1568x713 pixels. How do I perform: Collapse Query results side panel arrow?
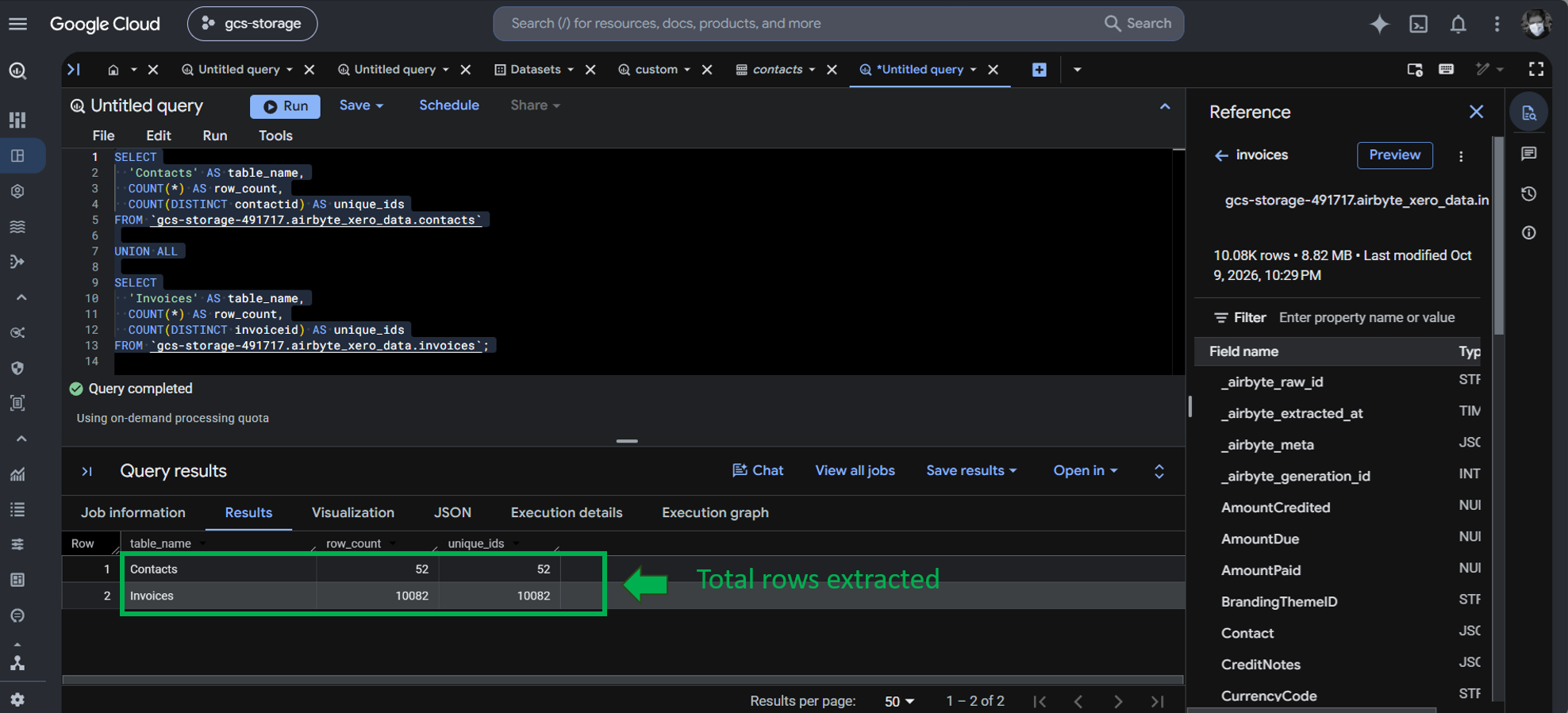[87, 472]
